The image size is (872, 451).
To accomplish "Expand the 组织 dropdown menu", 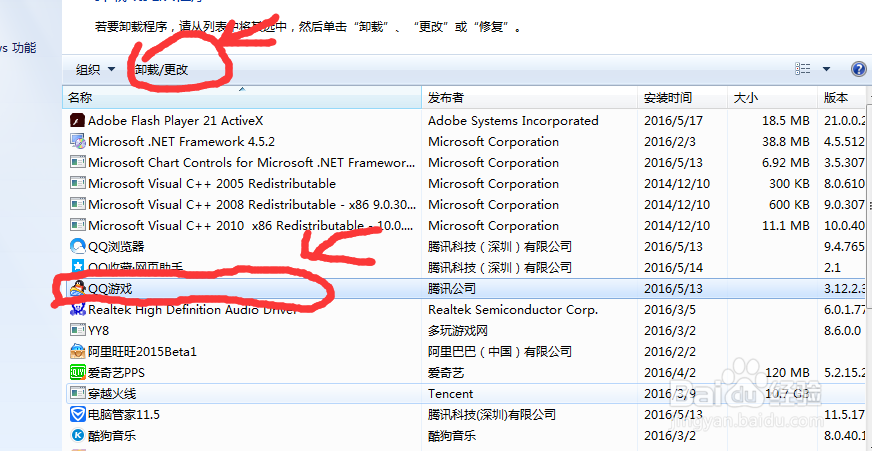I will 95,69.
